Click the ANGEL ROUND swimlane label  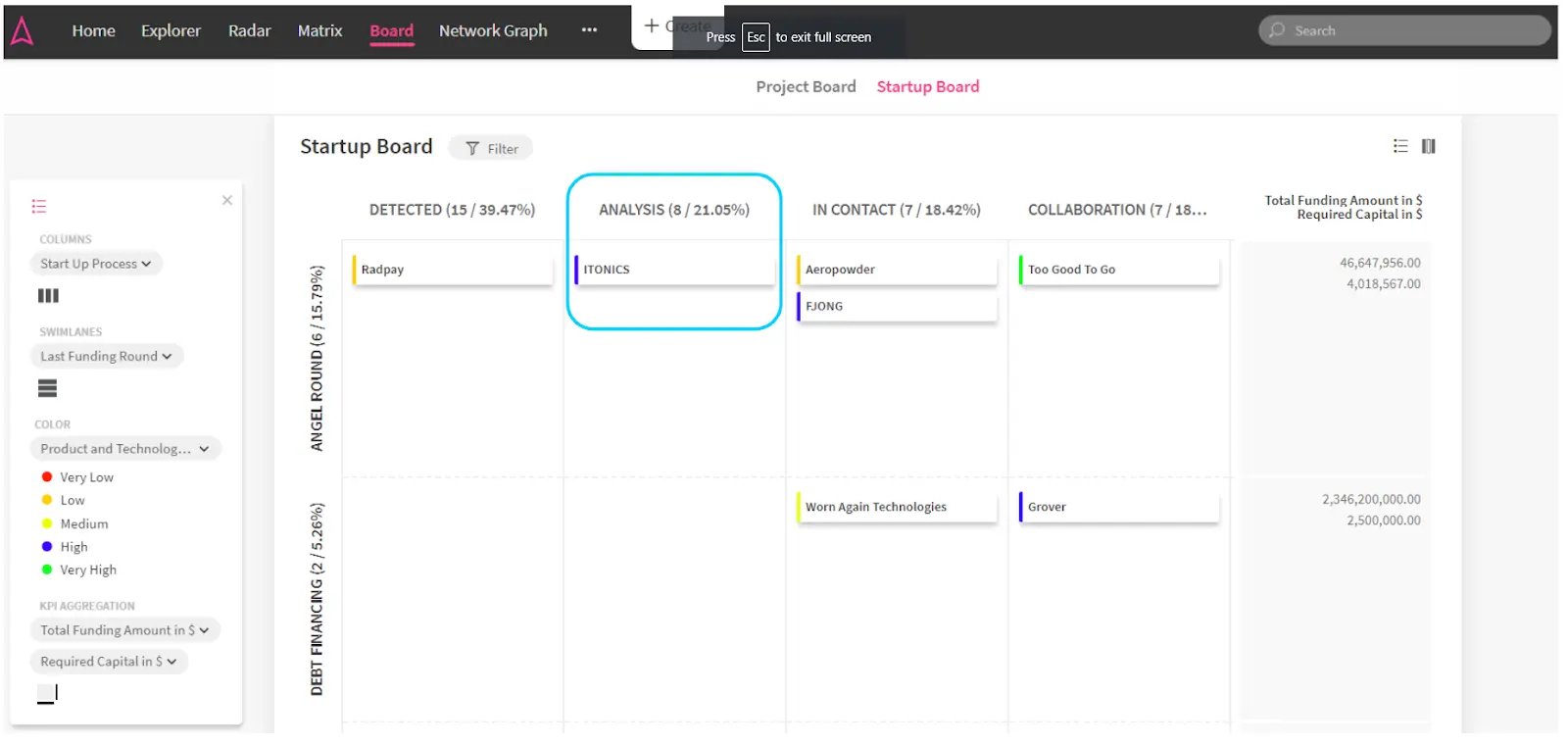tap(317, 359)
